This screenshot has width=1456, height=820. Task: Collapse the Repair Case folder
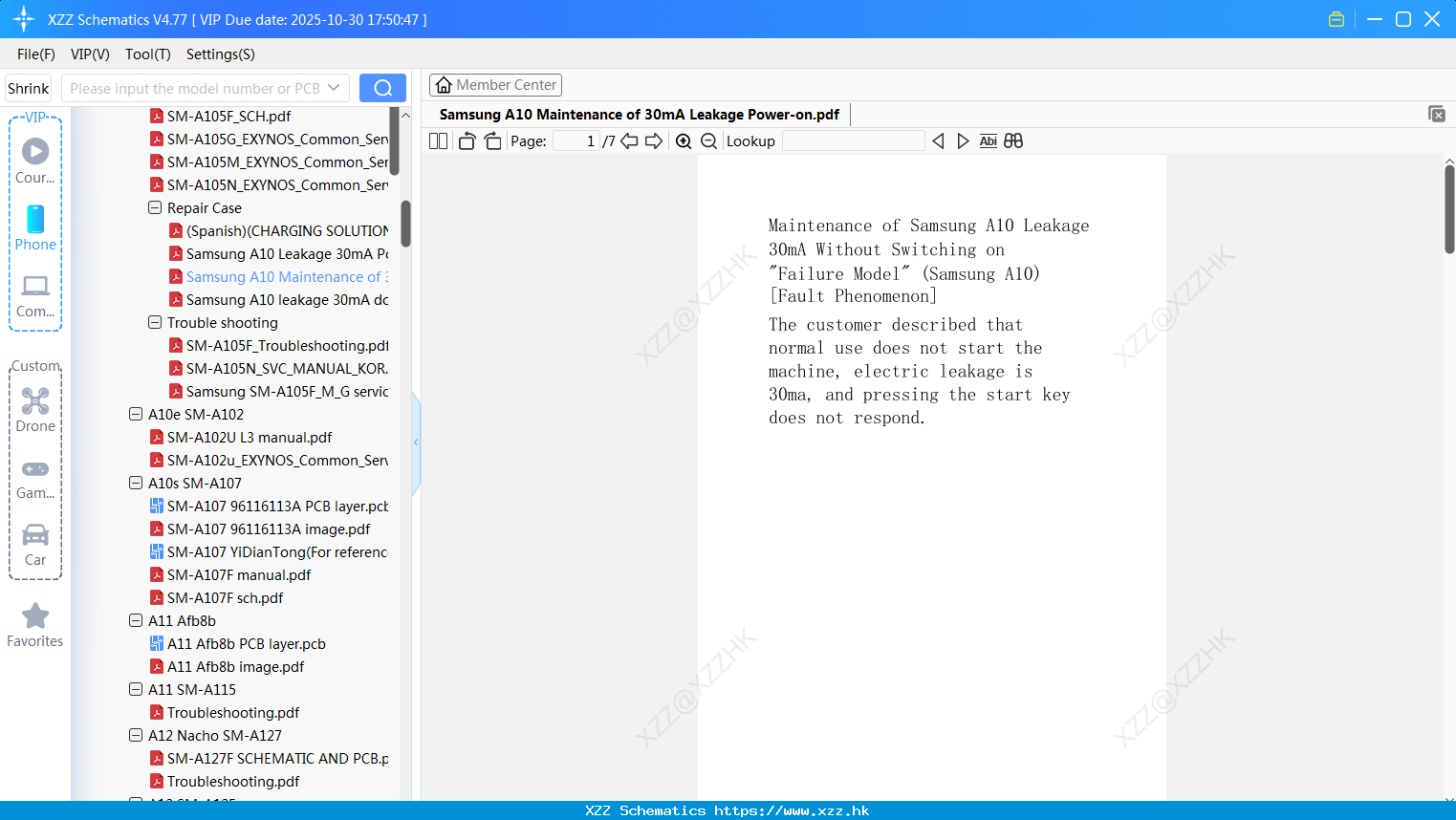click(155, 207)
